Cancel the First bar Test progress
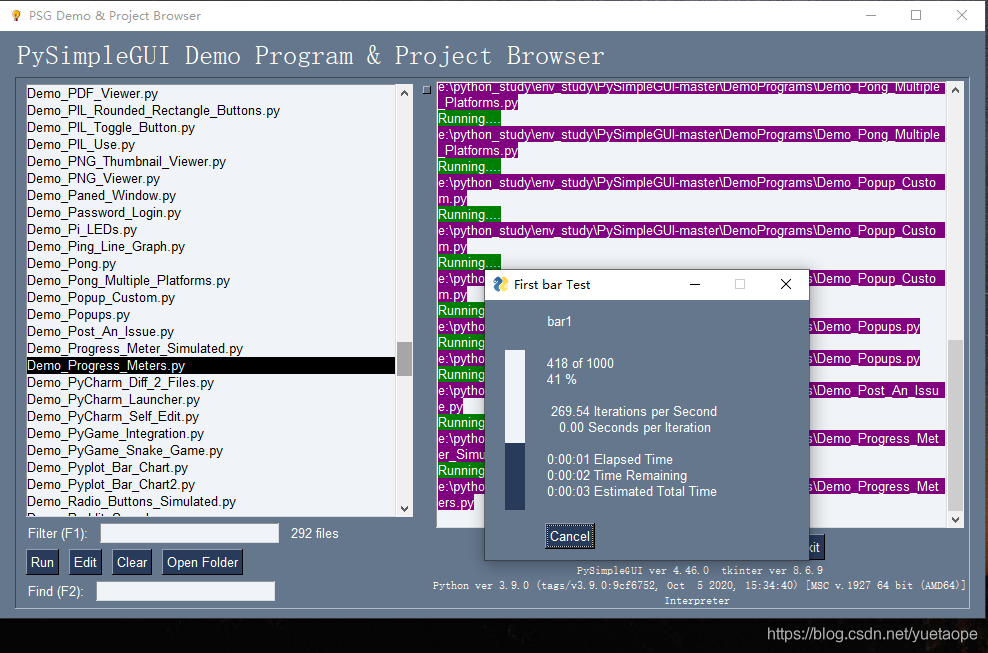988x653 pixels. pyautogui.click(x=570, y=536)
